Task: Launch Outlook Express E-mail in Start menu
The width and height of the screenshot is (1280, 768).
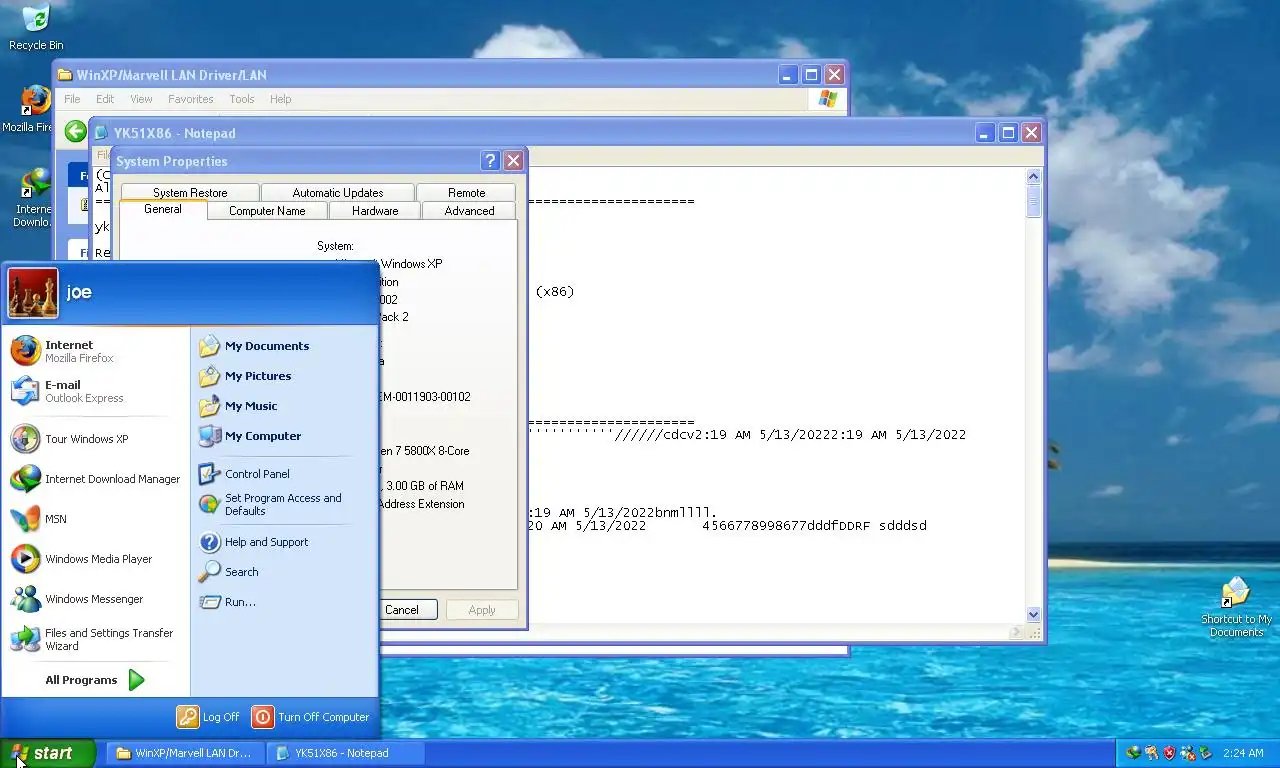Action: point(96,391)
